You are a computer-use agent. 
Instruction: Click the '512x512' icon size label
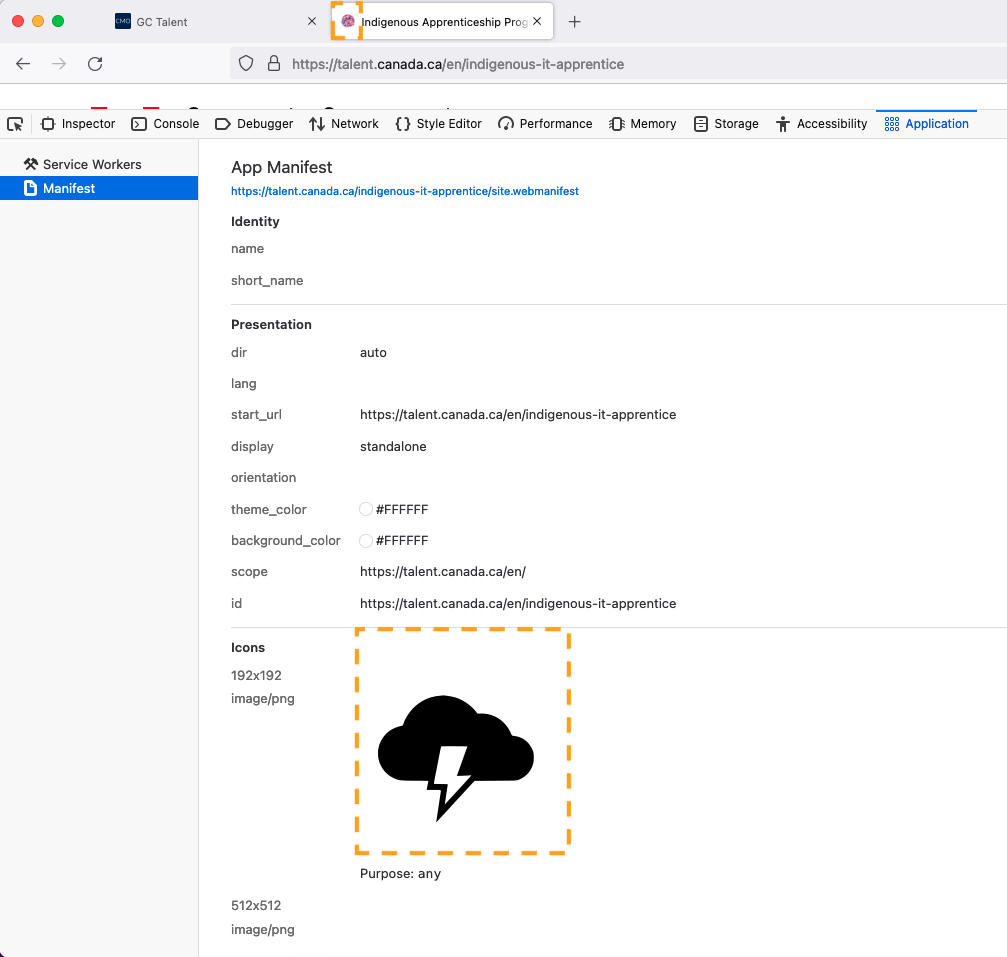(256, 906)
